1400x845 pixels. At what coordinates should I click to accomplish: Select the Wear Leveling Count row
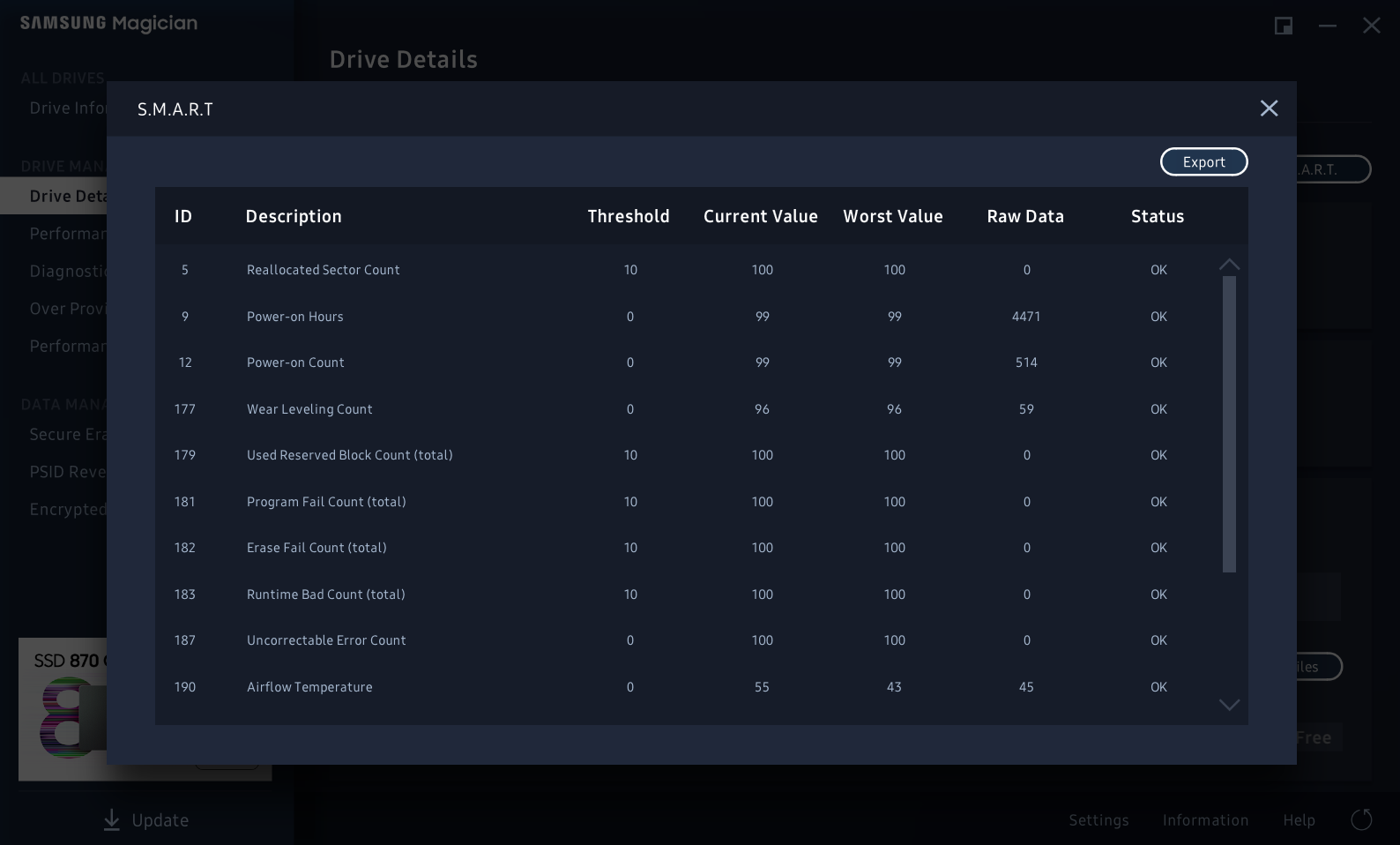click(686, 409)
